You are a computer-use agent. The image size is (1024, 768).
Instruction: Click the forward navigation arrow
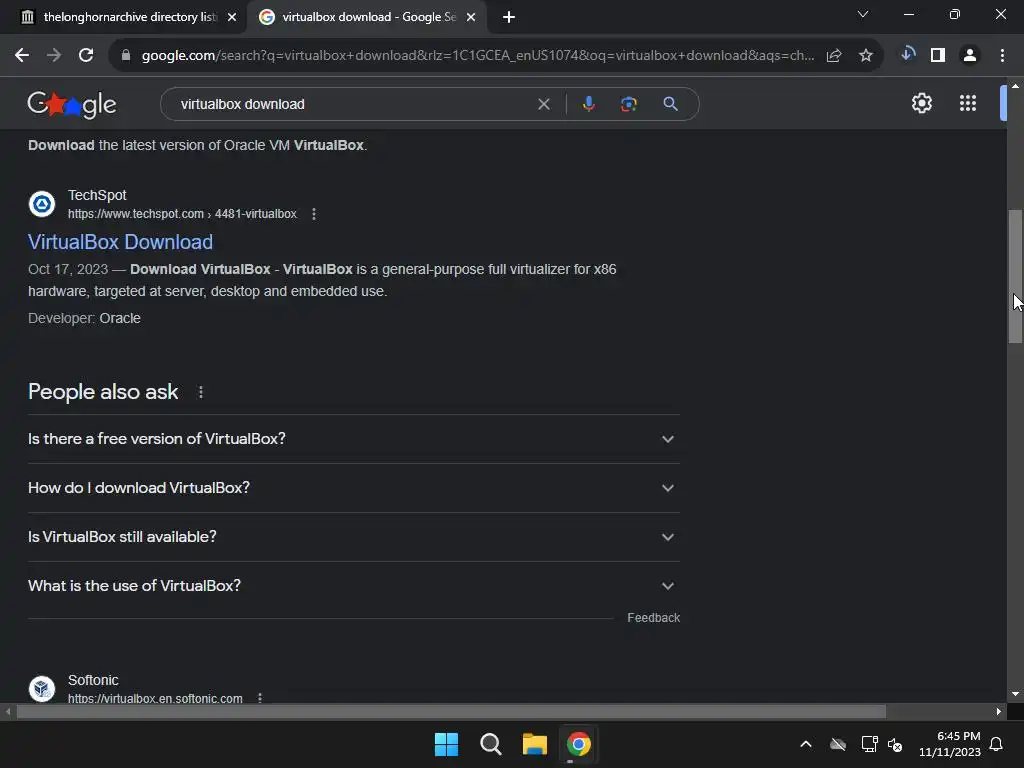(x=54, y=56)
